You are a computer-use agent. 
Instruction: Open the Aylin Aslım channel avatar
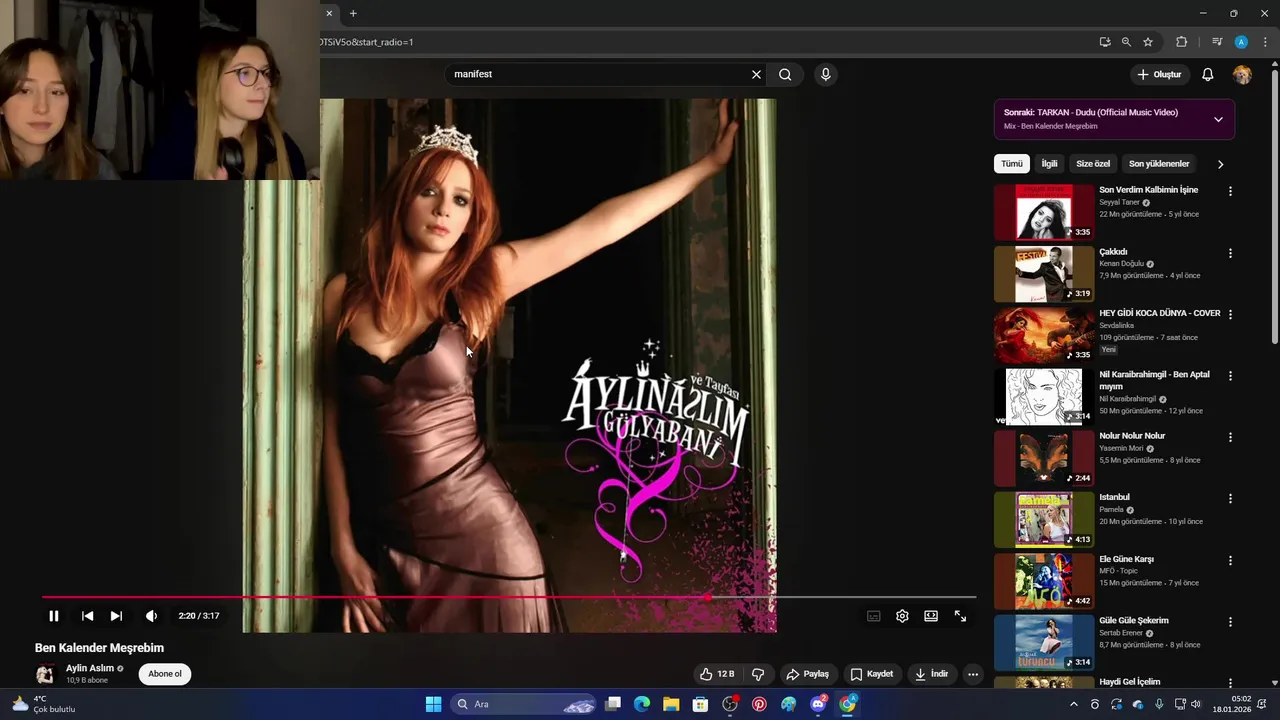(x=45, y=674)
